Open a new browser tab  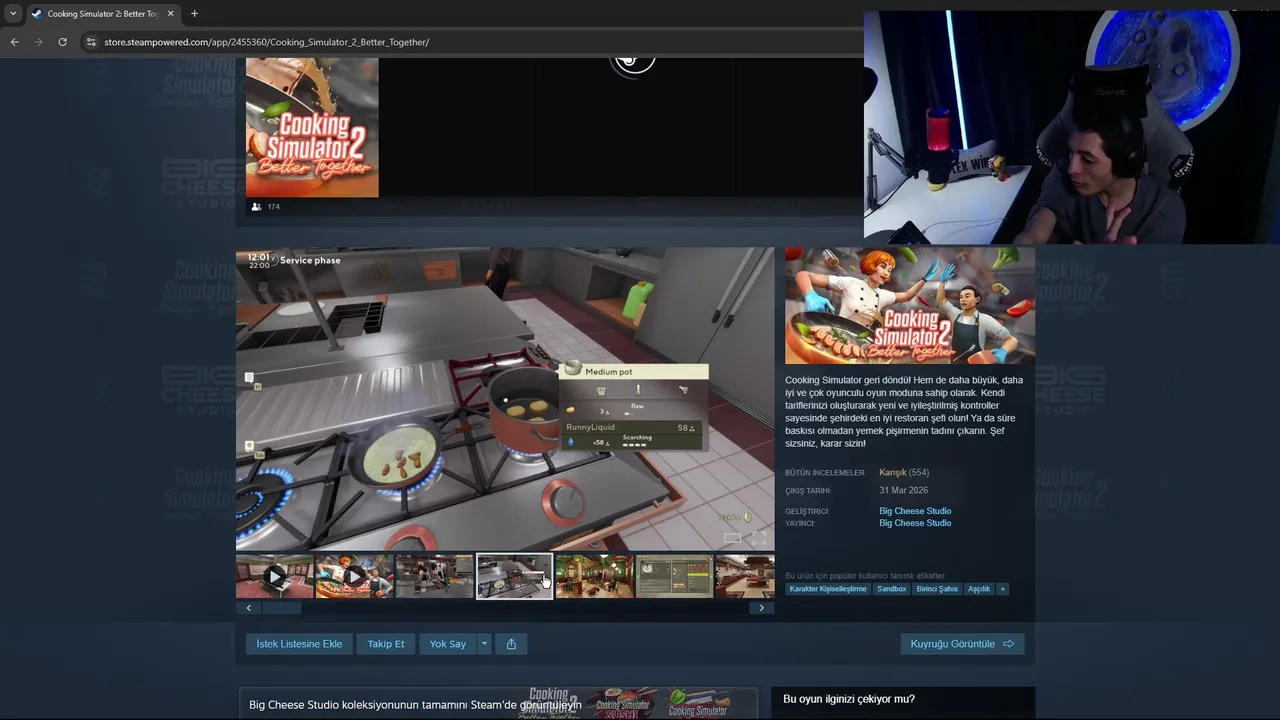click(194, 14)
